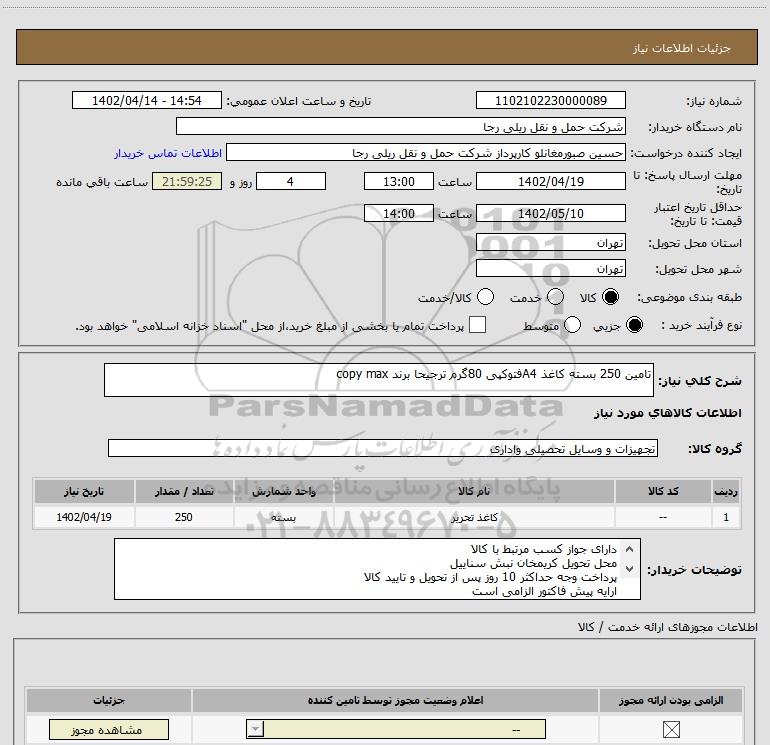The height and width of the screenshot is (745, 770).
Task: Click the جزئیات اطلاعات نیاز title bar
Action: click(386, 47)
